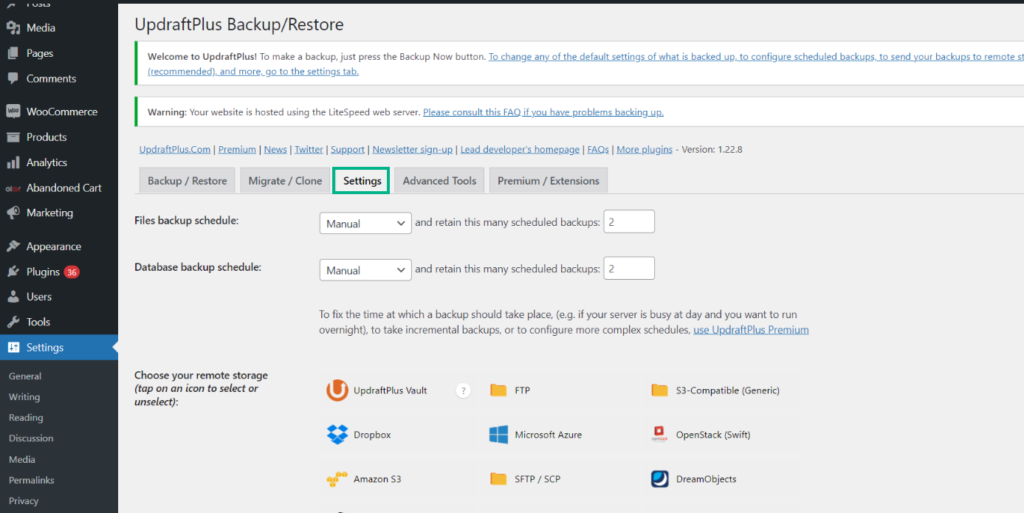This screenshot has height=513, width=1024.
Task: Click the Marketing megaphone icon
Action: tap(13, 213)
